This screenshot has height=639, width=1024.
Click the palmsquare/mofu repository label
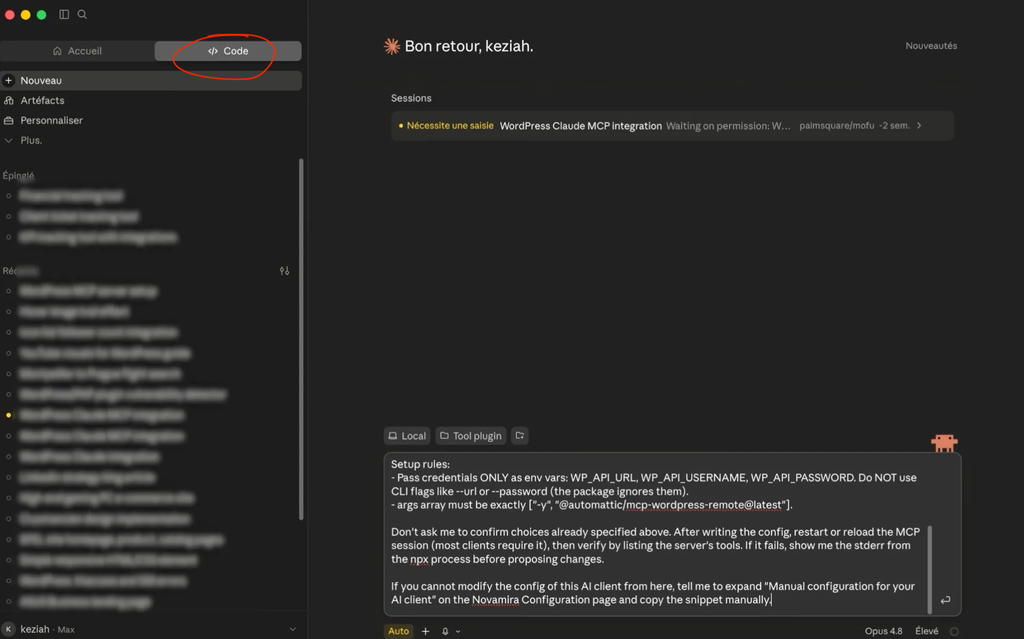click(x=837, y=125)
